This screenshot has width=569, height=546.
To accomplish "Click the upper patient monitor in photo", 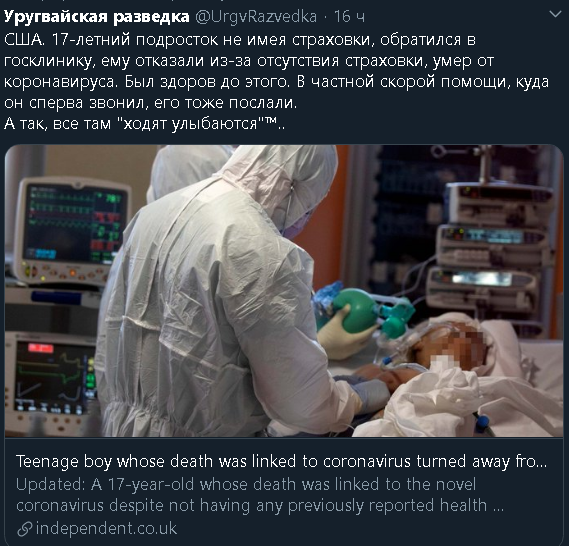I will tap(71, 230).
